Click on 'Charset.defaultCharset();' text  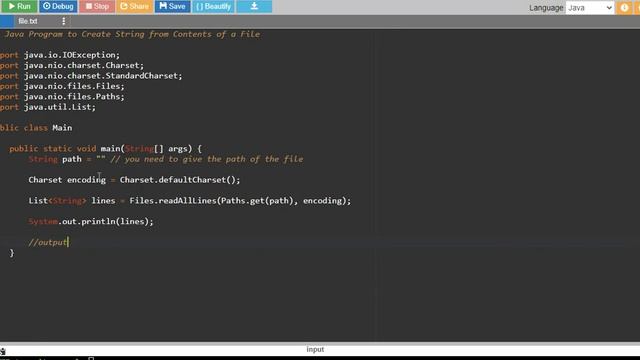click(180, 180)
